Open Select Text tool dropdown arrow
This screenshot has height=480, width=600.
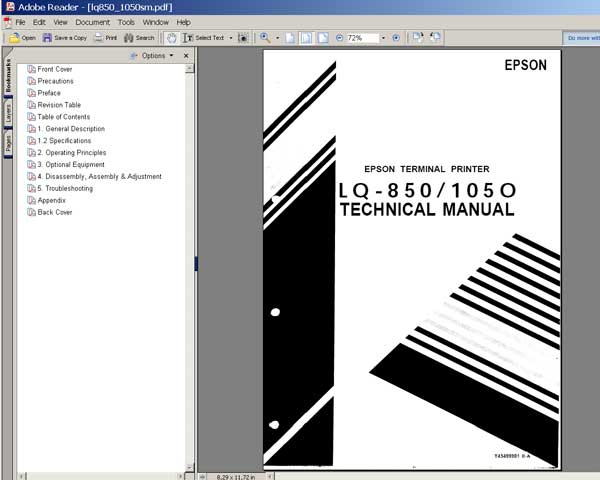[231, 38]
